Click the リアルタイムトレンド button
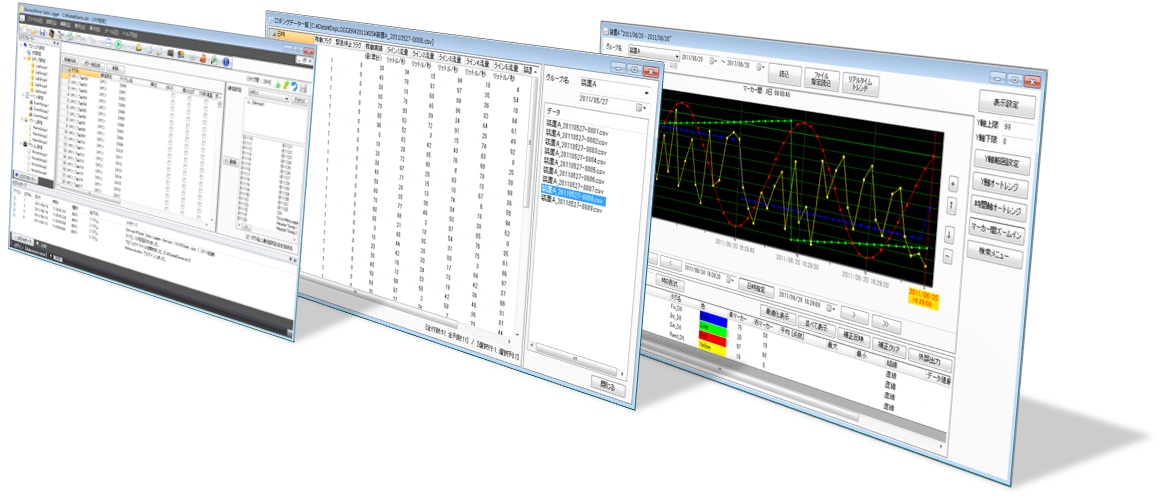The width and height of the screenshot is (1164, 500). (x=858, y=82)
